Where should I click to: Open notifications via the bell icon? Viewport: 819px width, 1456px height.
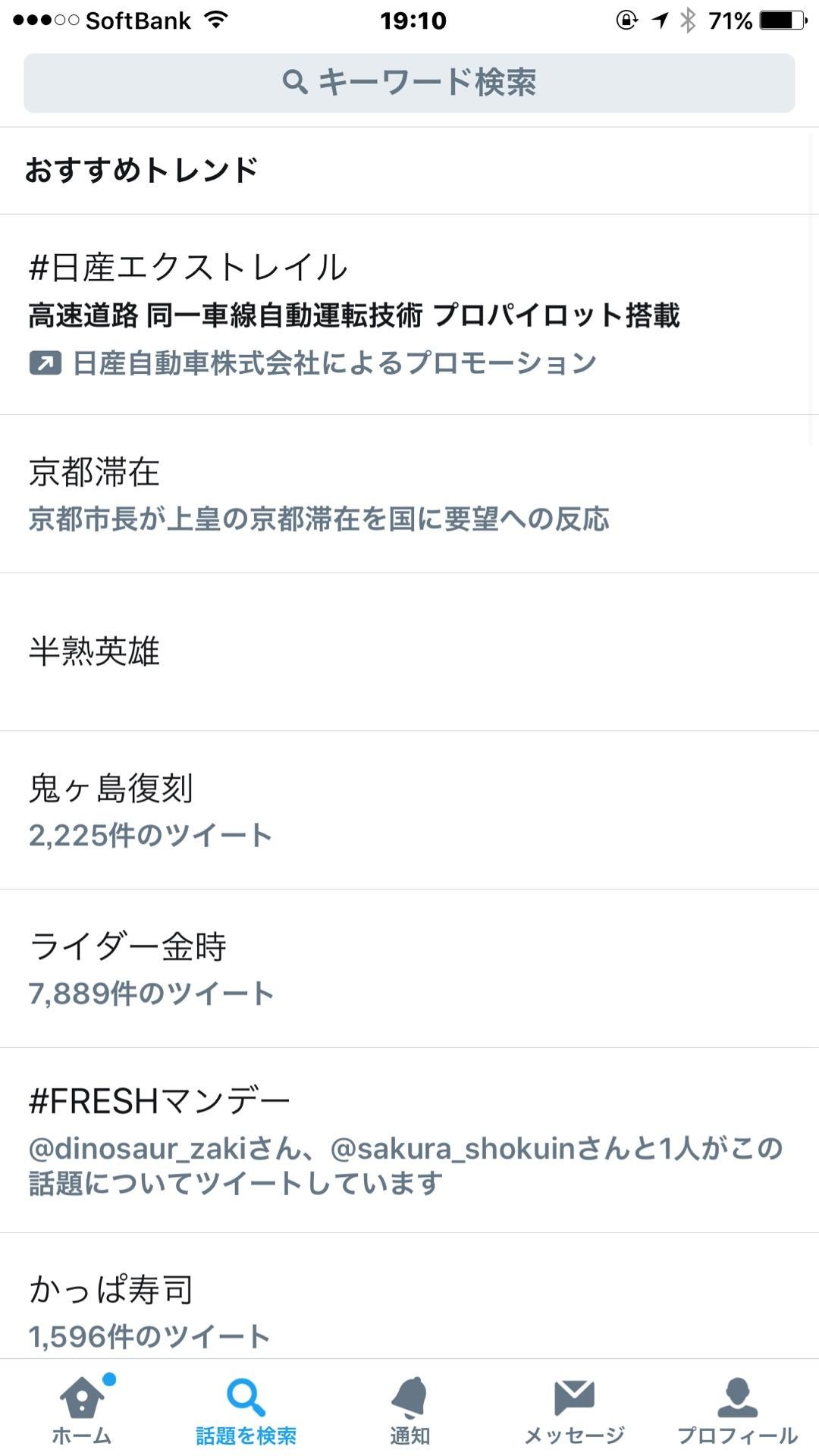pyautogui.click(x=409, y=1398)
